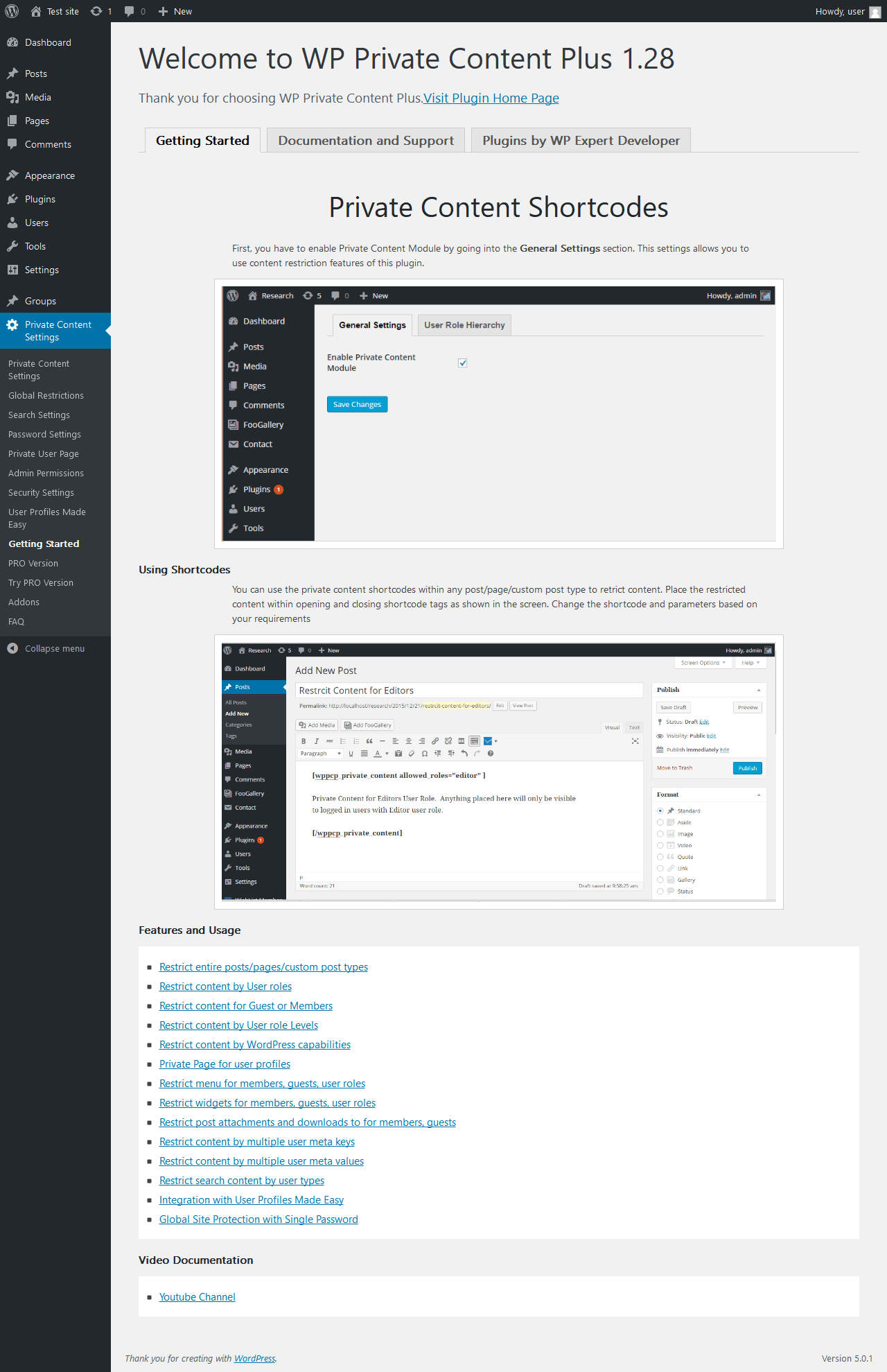887x1372 pixels.
Task: Follow the WordPress footer link
Action: click(x=254, y=1358)
